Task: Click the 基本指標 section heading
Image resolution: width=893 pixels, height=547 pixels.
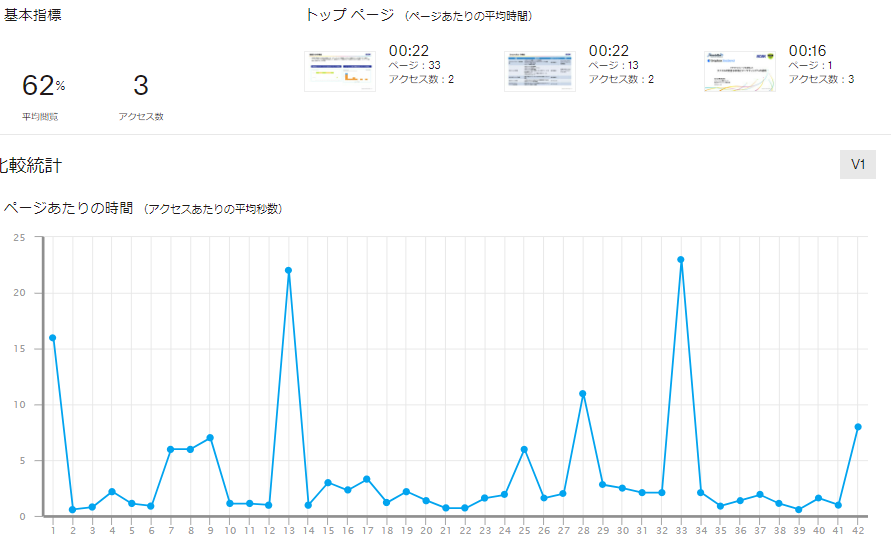Action: [x=32, y=15]
